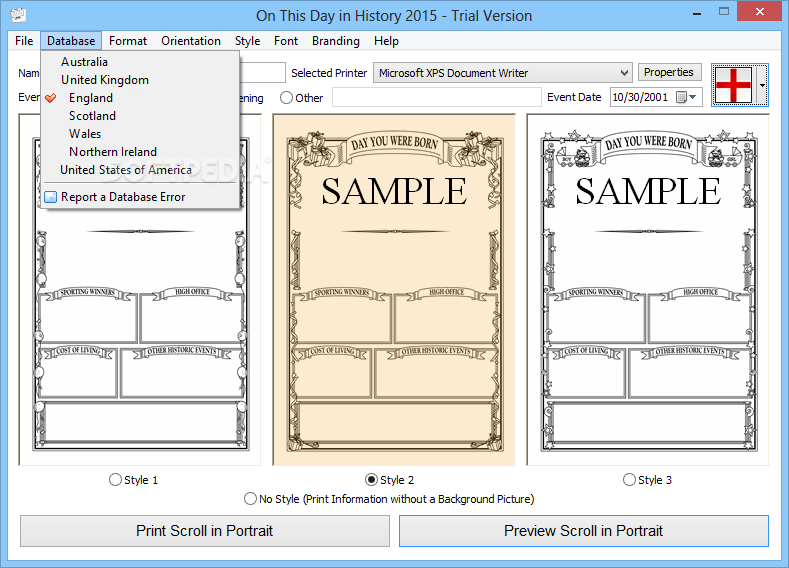
Task: Click the Style 2 scroll thumbnail
Action: [394, 290]
